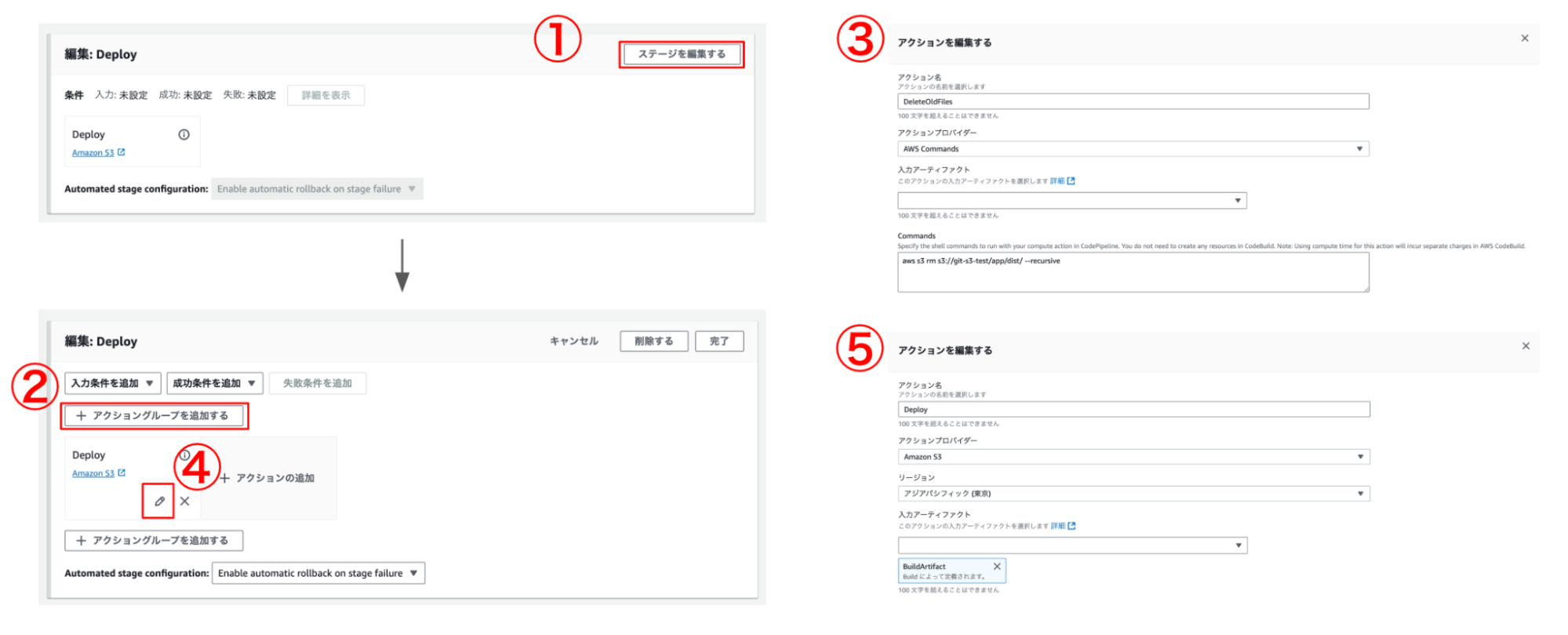The image size is (1568, 635).
Task: Click the 完了 button
Action: click(719, 341)
